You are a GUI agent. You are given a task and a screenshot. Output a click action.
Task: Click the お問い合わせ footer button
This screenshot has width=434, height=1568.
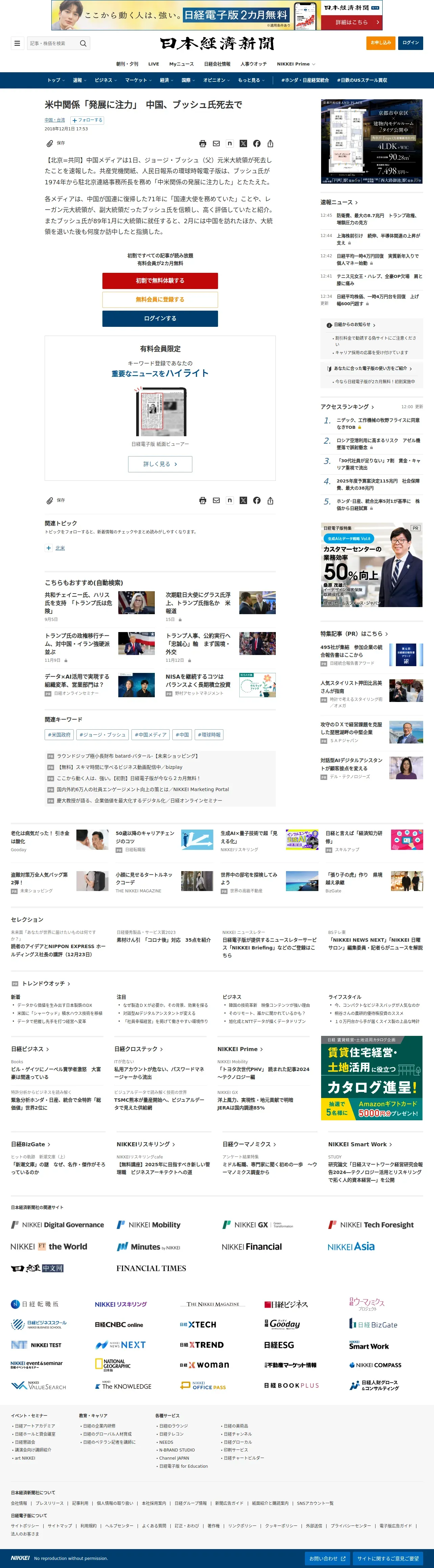pos(327,1558)
